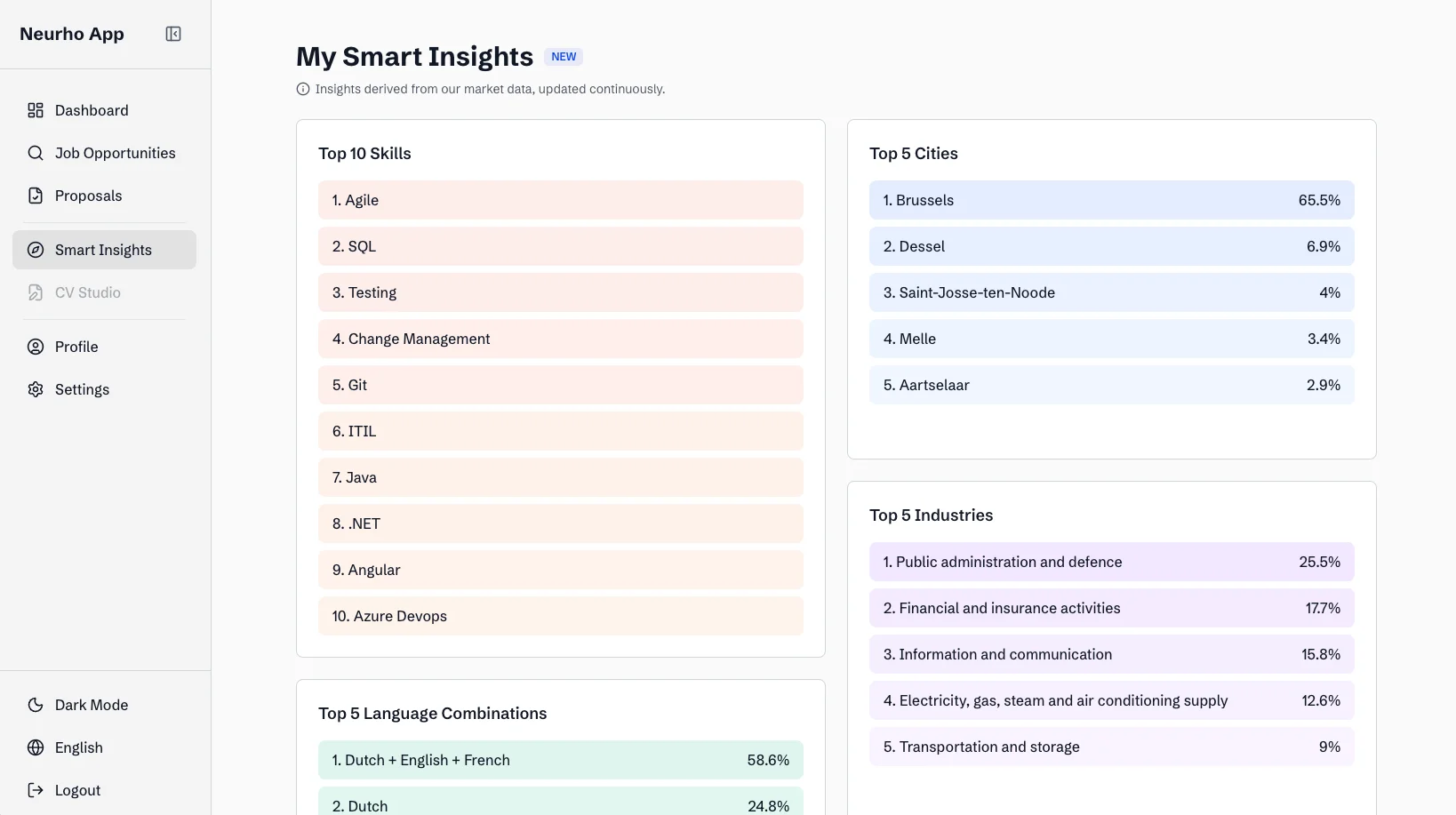Click the Aartselaar city row

(x=1112, y=385)
